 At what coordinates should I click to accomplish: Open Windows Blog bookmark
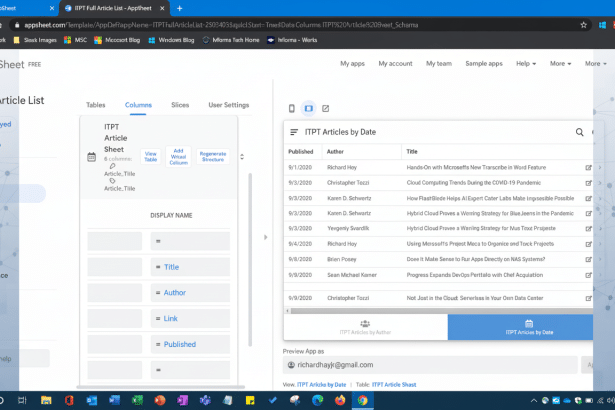pos(171,40)
